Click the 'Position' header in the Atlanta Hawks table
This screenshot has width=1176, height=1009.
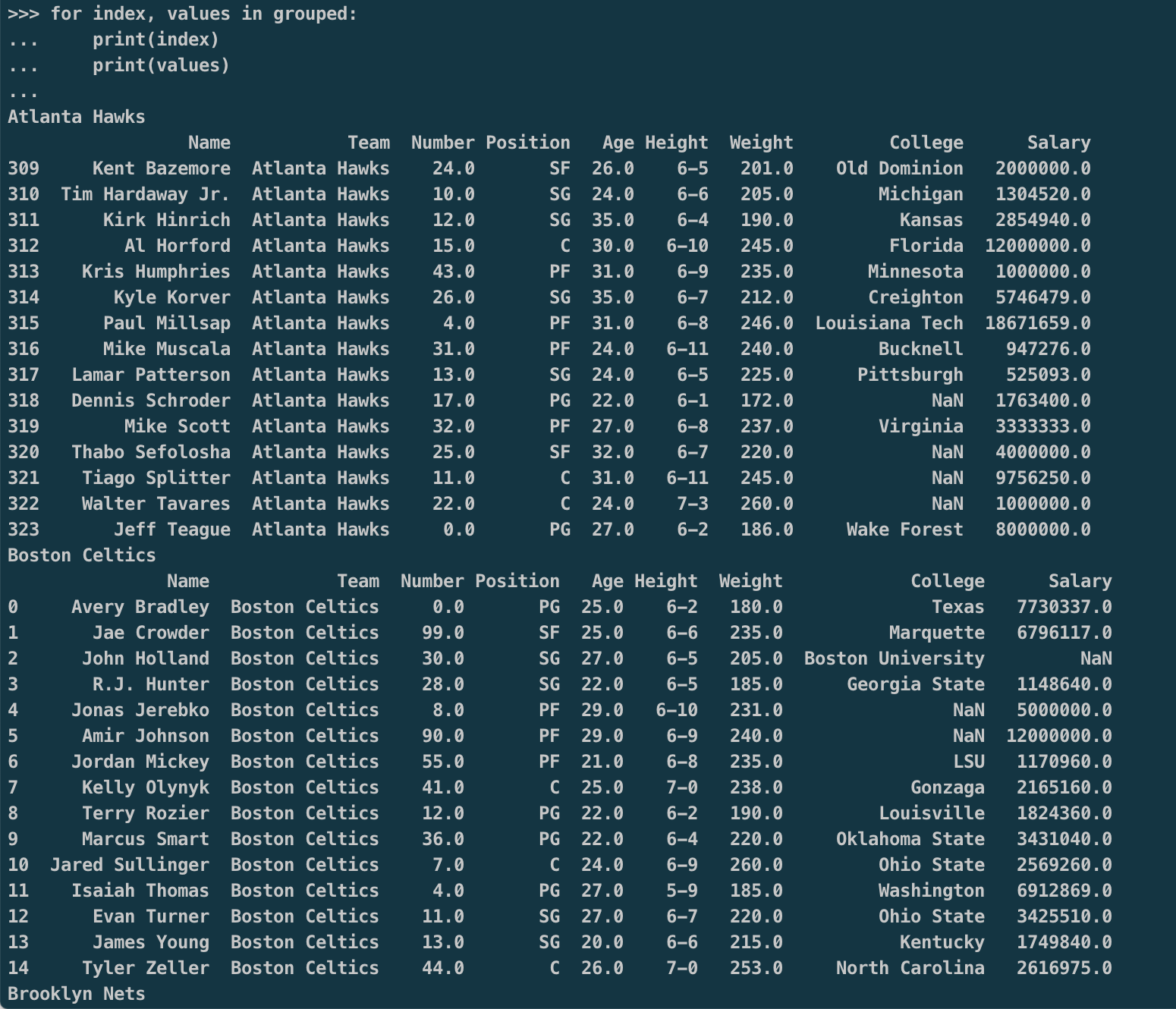(528, 143)
